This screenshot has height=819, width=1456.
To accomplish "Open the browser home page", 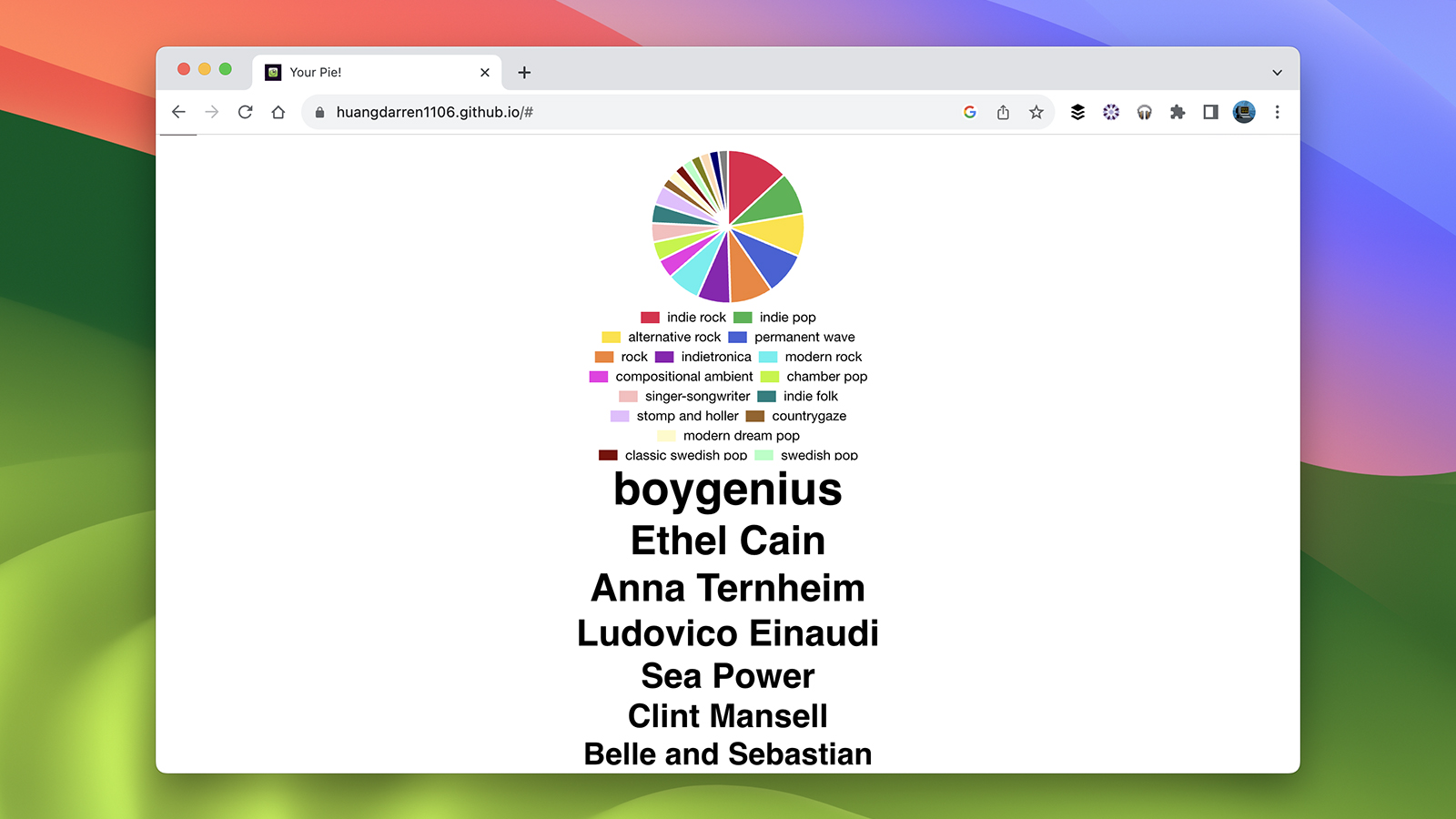I will pyautogui.click(x=278, y=112).
